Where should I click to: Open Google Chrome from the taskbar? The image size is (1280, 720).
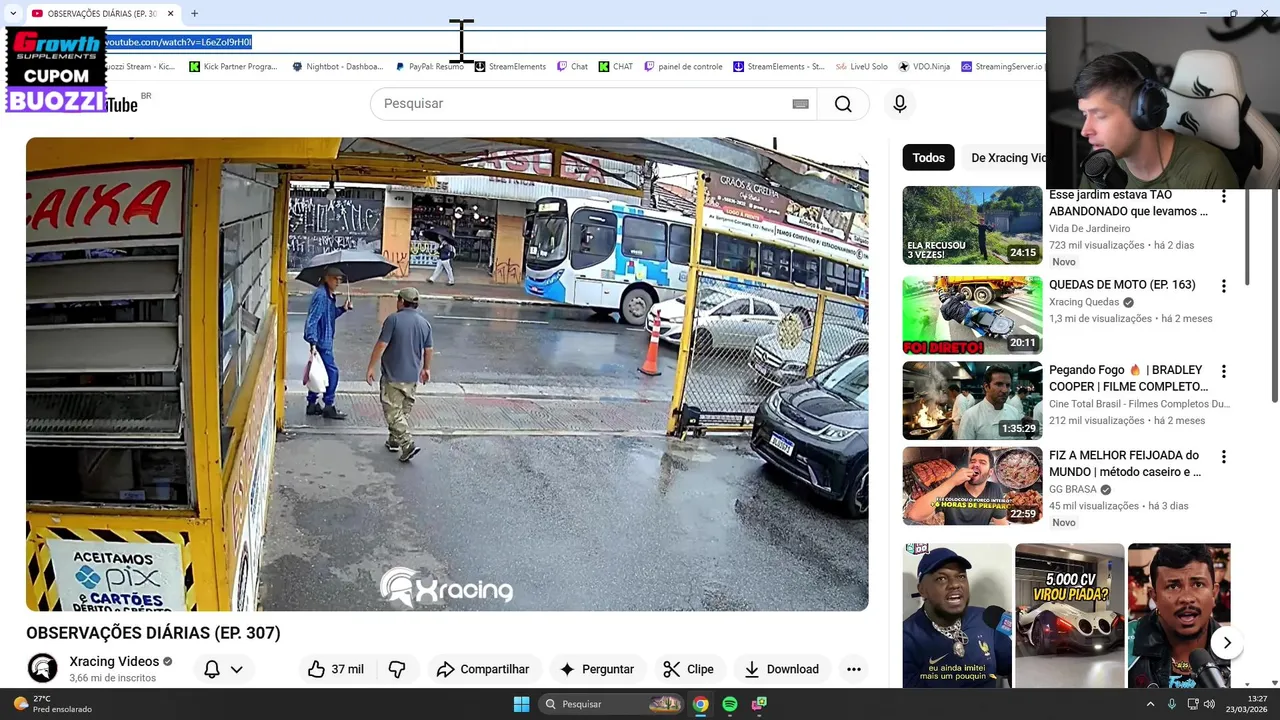pos(701,704)
